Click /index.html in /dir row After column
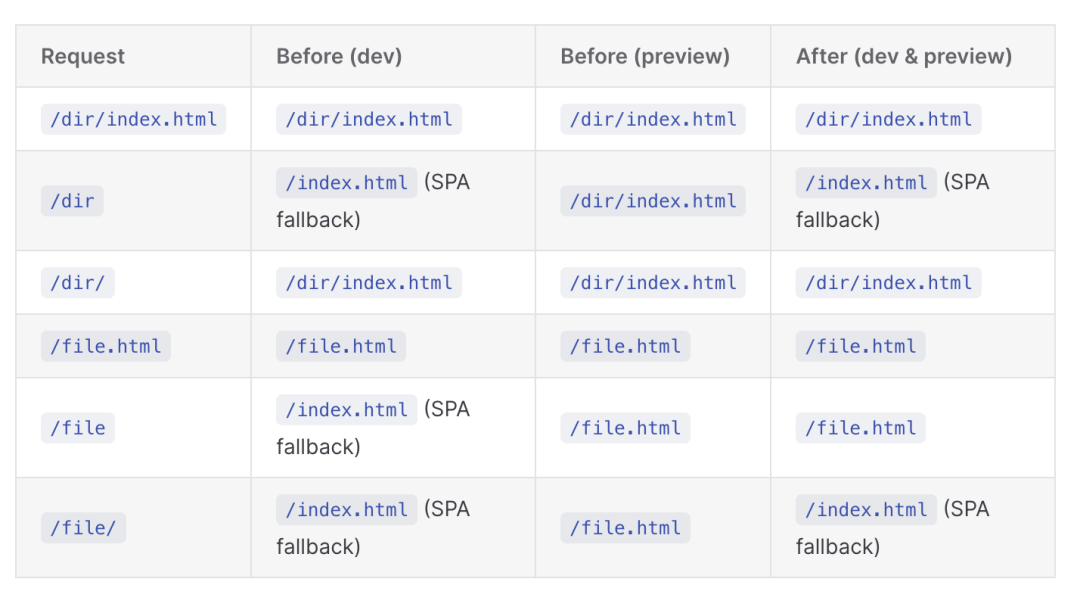 pos(866,182)
